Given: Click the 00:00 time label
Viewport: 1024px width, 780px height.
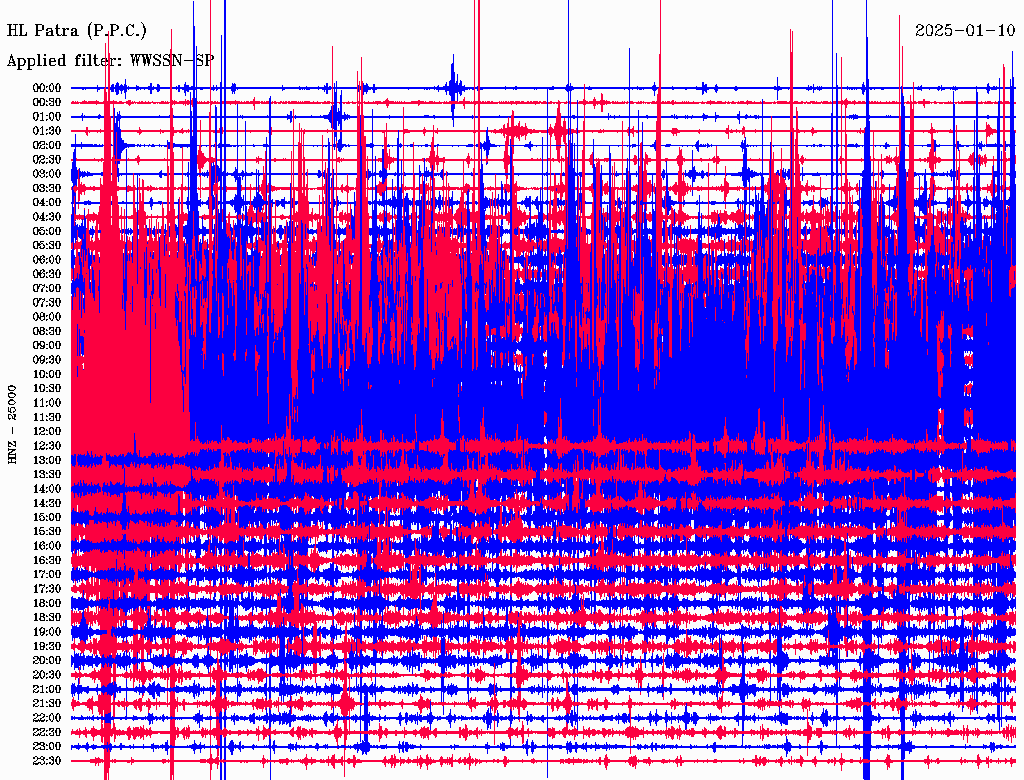Looking at the screenshot, I should coord(47,88).
